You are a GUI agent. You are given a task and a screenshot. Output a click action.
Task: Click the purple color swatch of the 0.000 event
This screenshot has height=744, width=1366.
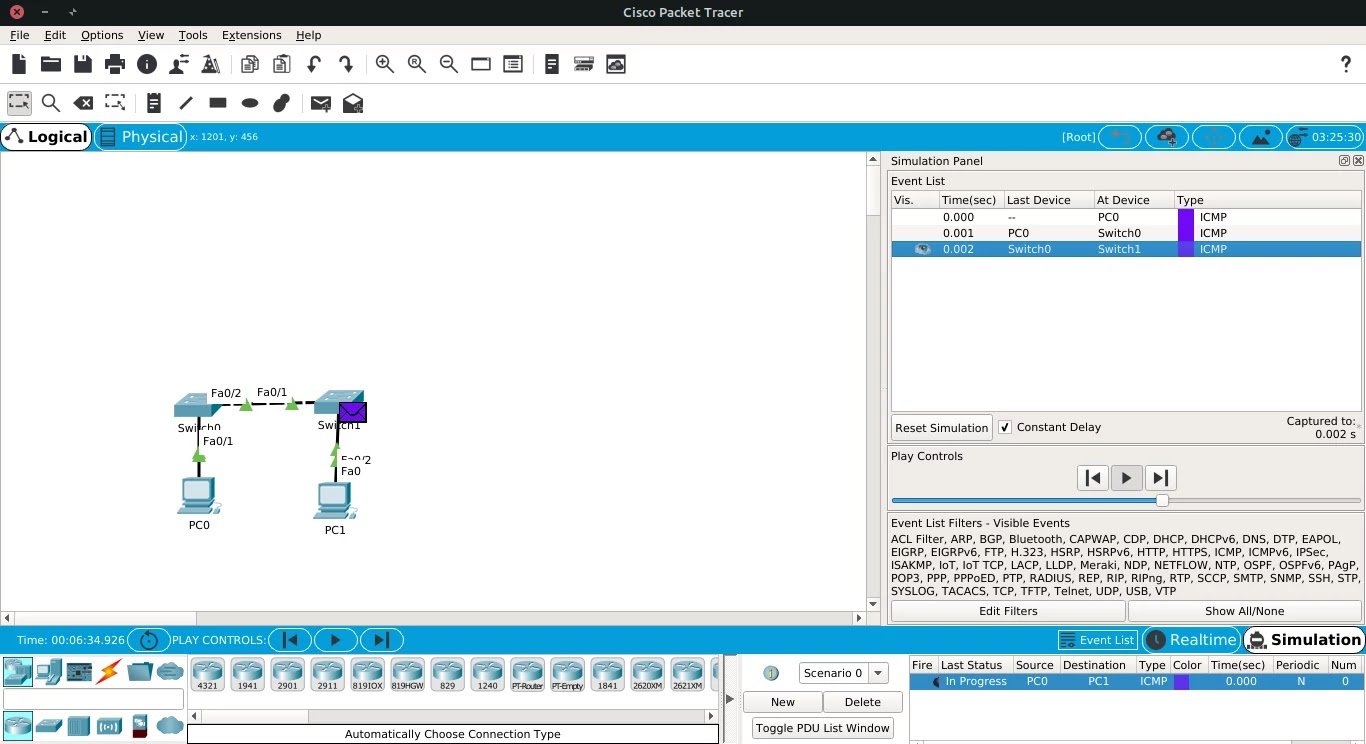1186,217
